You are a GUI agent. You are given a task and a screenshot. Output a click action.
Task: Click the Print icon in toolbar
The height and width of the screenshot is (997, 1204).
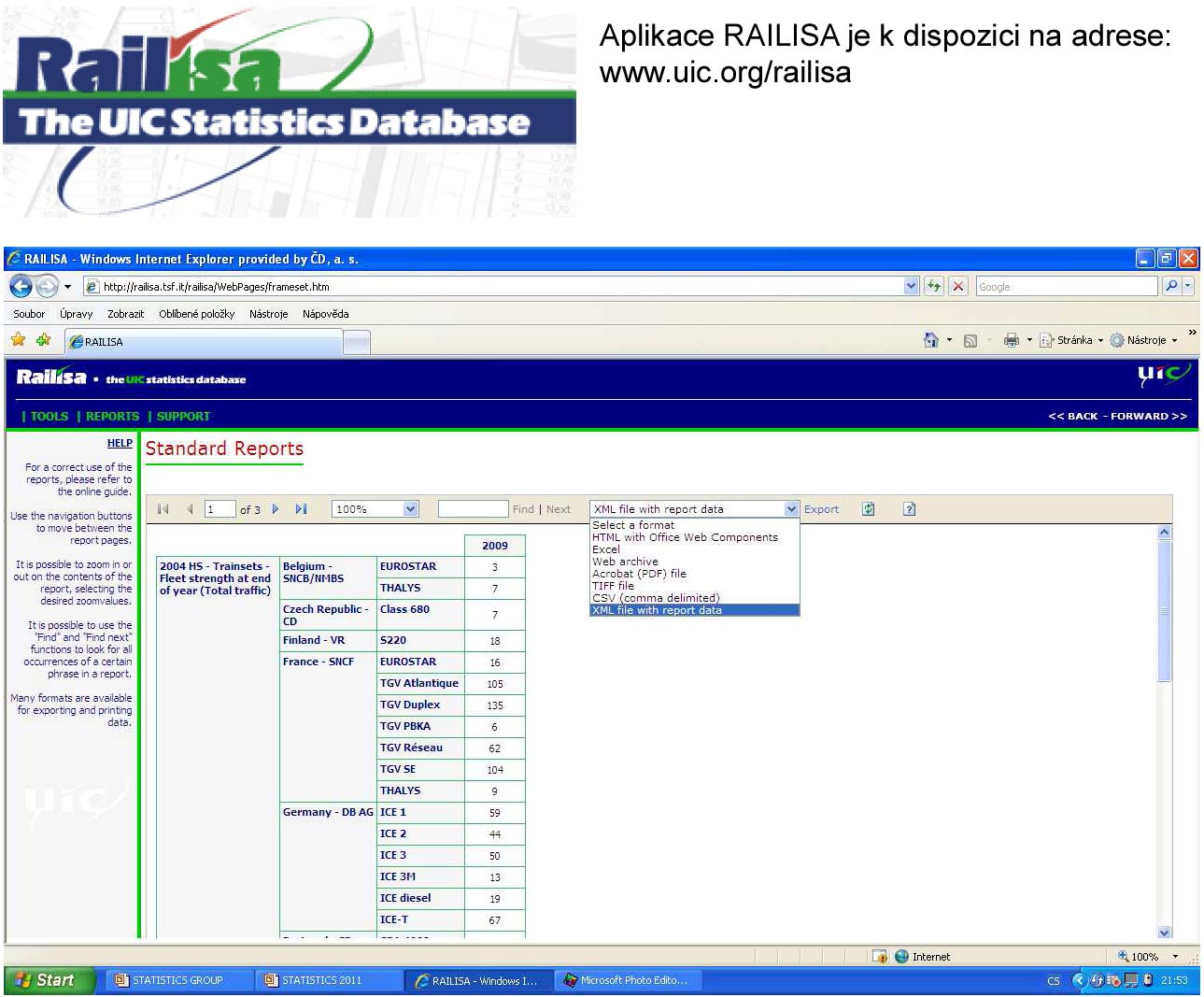[x=1011, y=340]
